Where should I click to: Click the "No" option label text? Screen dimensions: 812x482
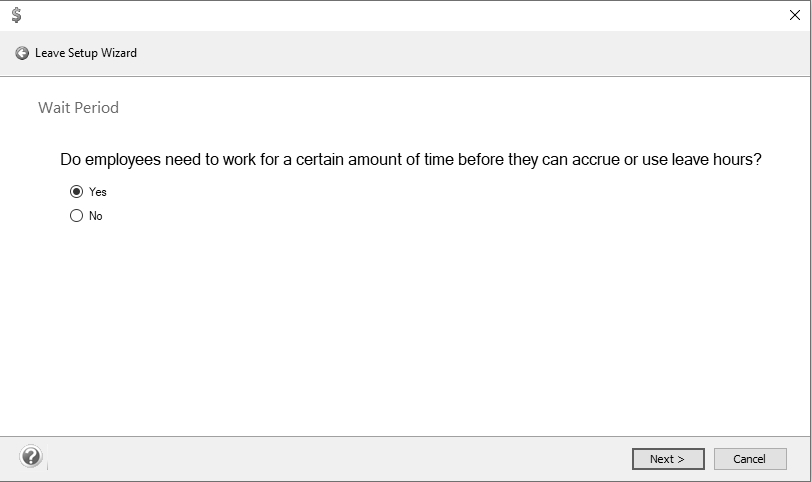96,216
